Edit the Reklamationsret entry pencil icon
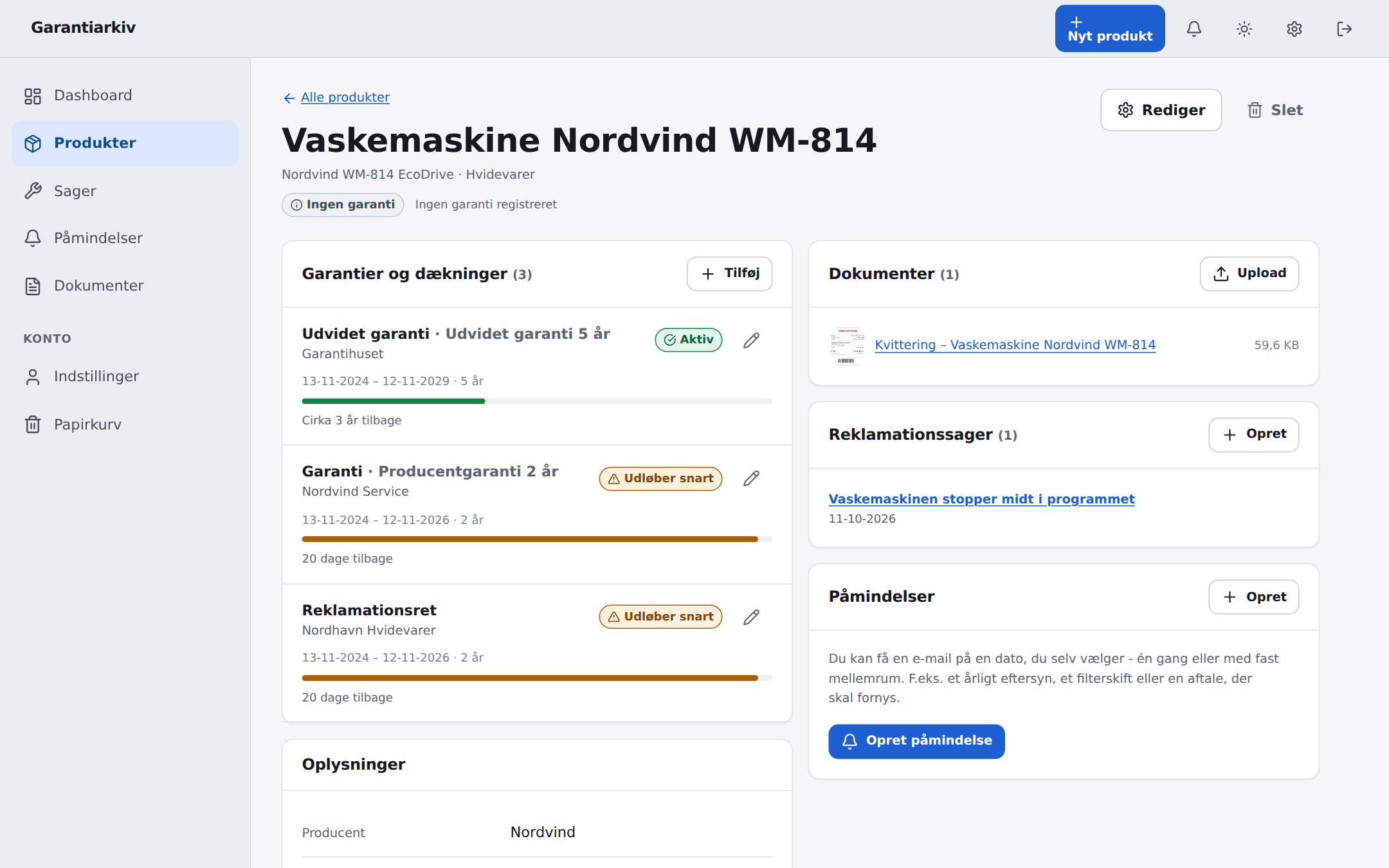The image size is (1389, 868). [x=751, y=617]
